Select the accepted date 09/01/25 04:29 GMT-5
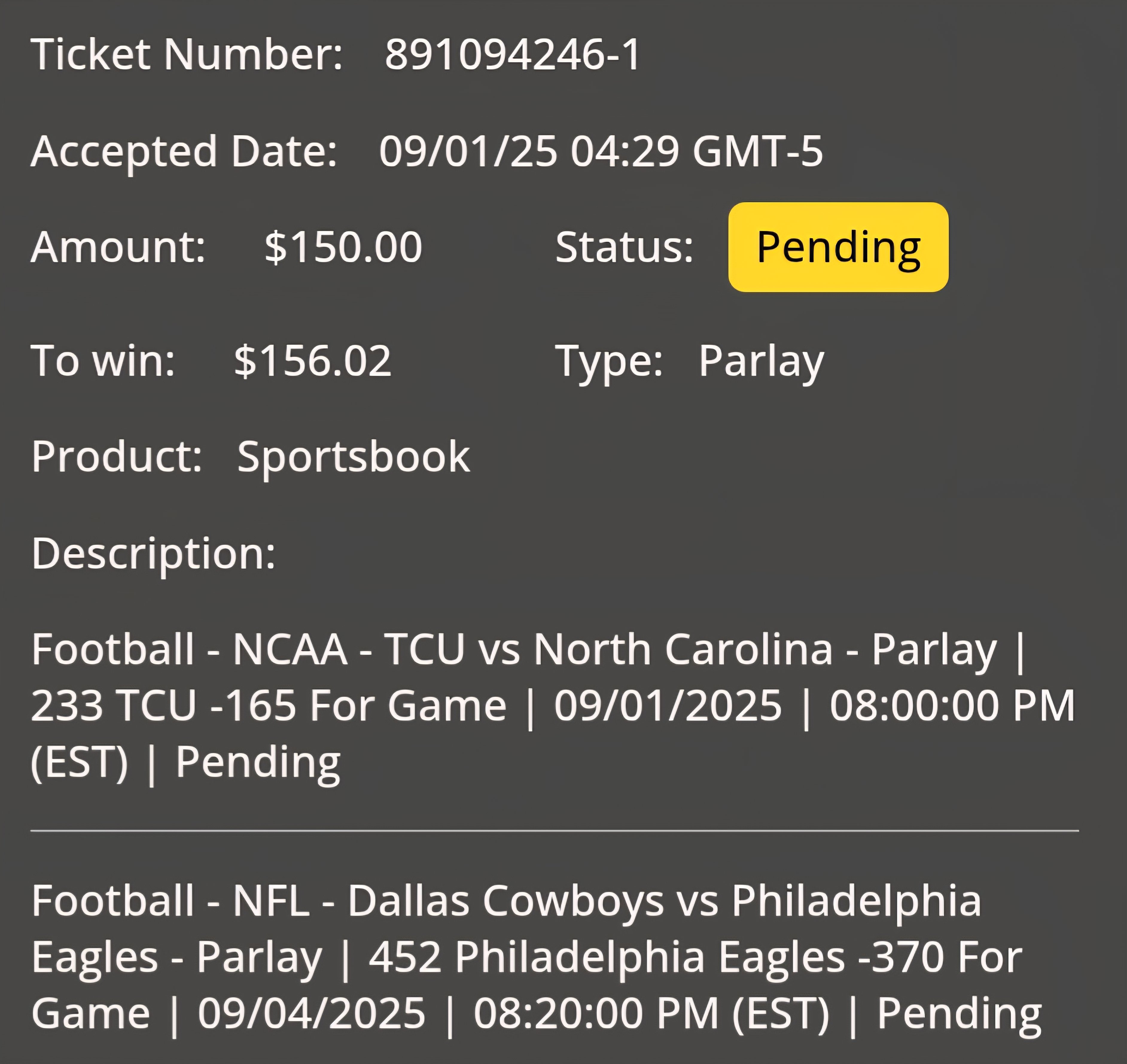 (601, 151)
